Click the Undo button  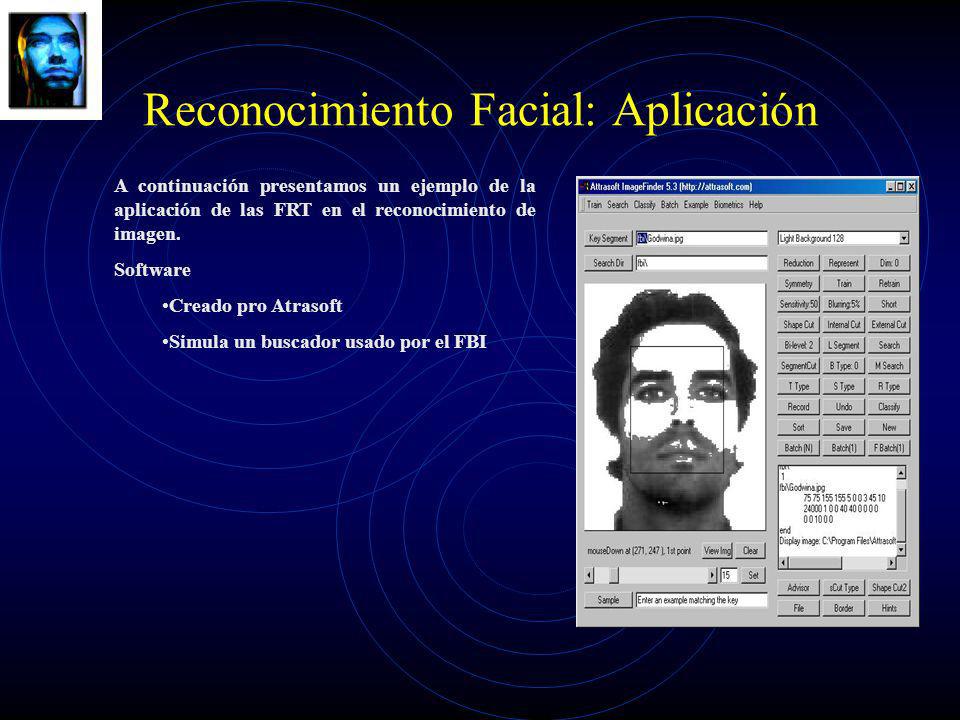click(844, 407)
